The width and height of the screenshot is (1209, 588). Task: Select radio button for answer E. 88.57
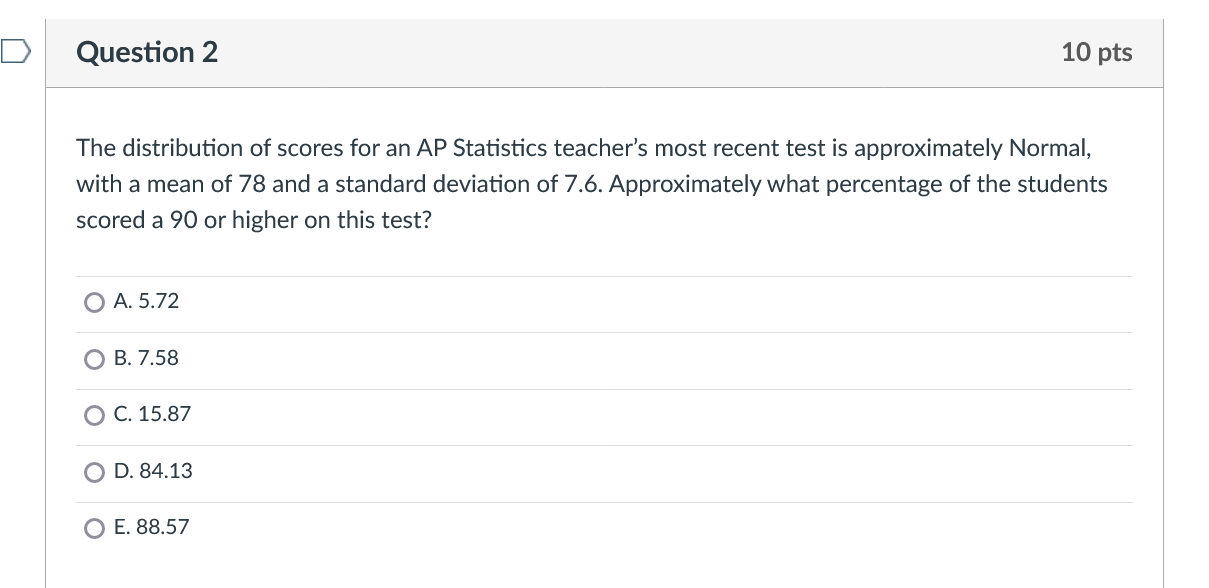(x=93, y=528)
